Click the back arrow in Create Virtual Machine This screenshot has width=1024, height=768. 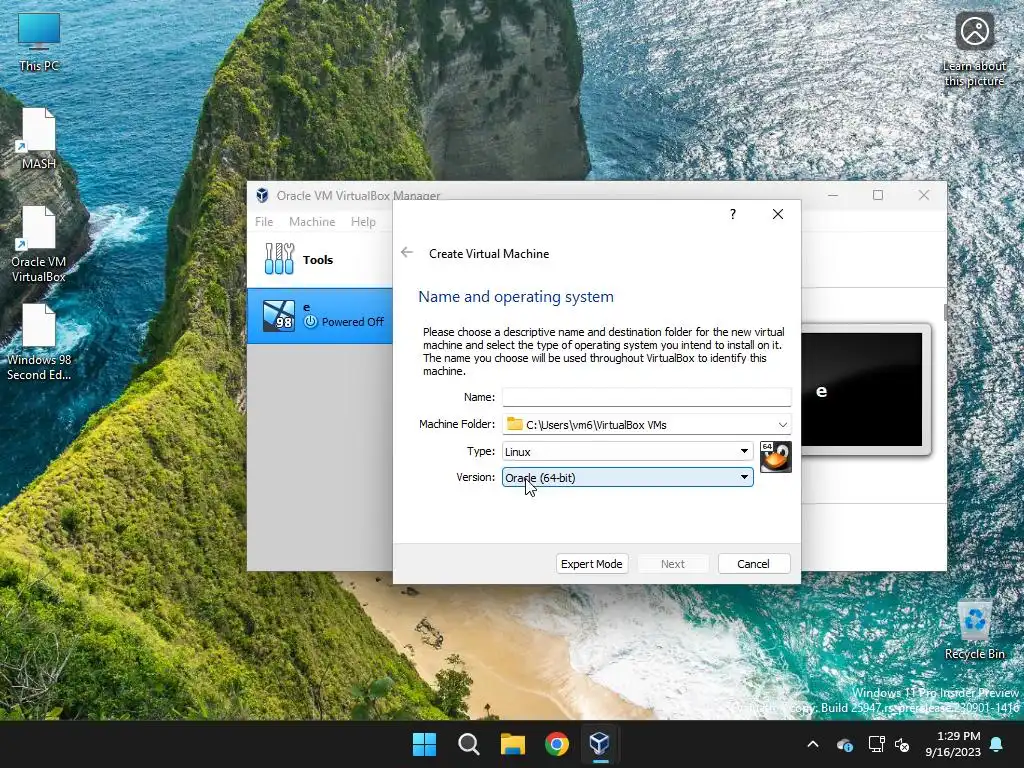(407, 253)
